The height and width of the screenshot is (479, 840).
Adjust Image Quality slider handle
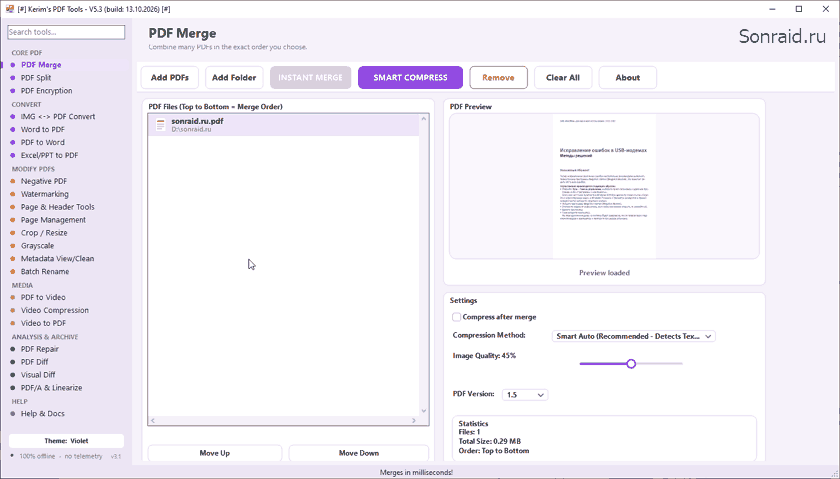tap(631, 364)
